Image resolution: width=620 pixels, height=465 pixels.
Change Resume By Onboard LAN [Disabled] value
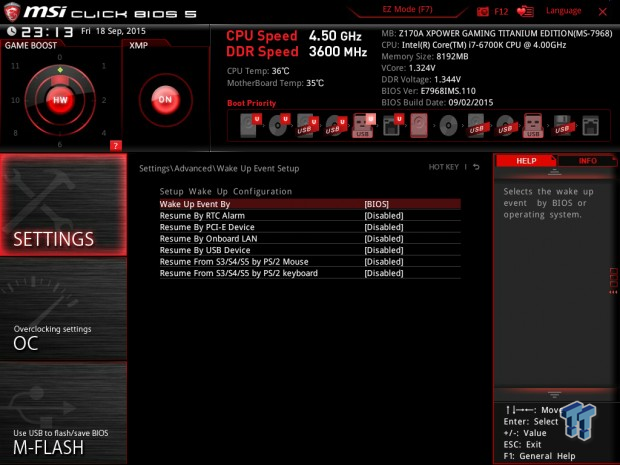pyautogui.click(x=384, y=239)
